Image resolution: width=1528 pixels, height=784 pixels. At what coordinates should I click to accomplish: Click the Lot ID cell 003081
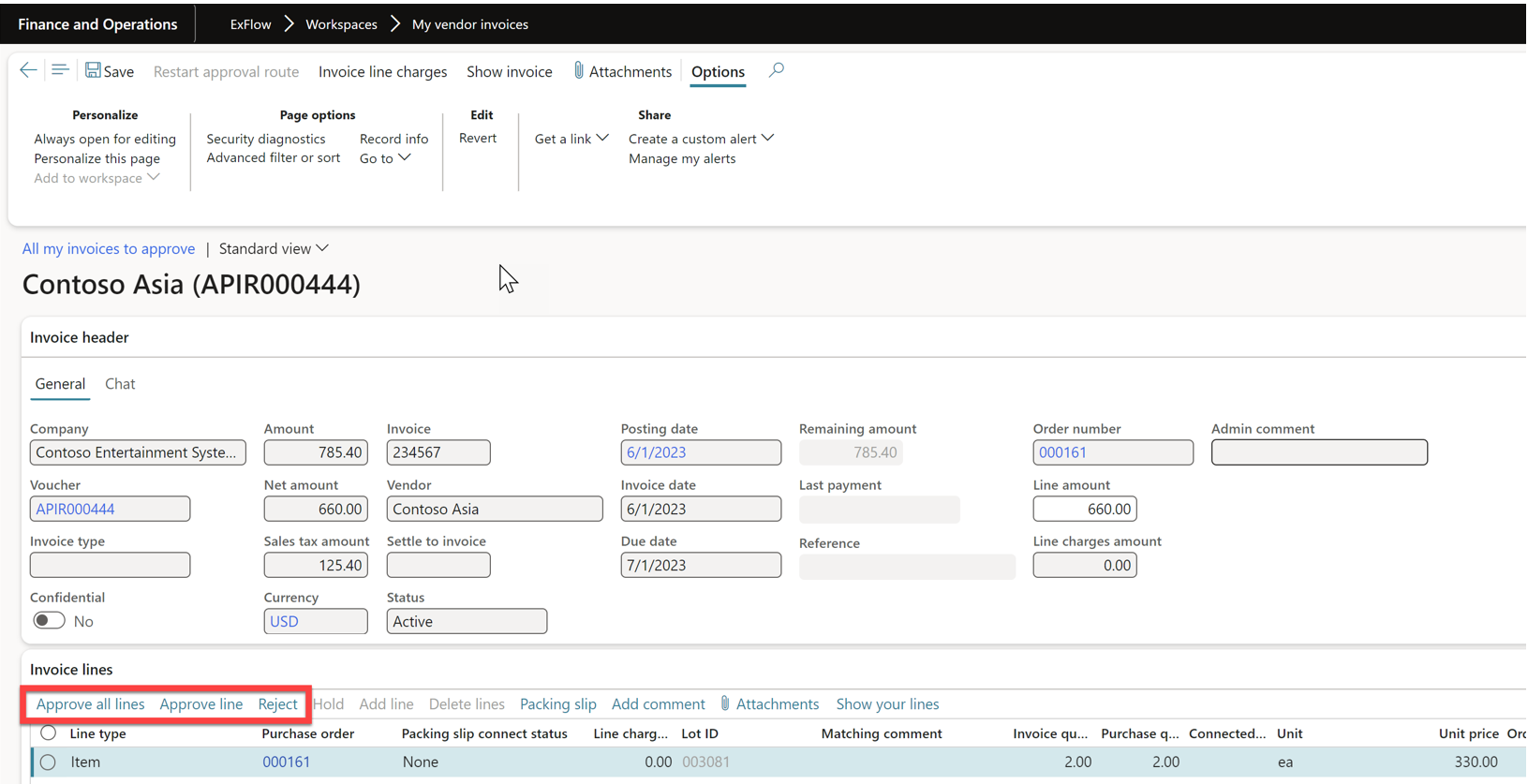coord(705,762)
